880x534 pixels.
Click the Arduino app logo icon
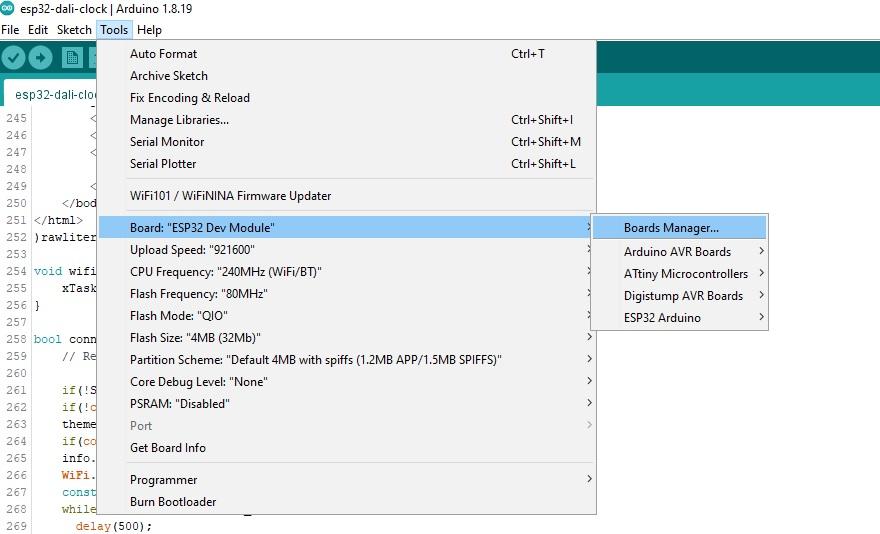(x=7, y=8)
